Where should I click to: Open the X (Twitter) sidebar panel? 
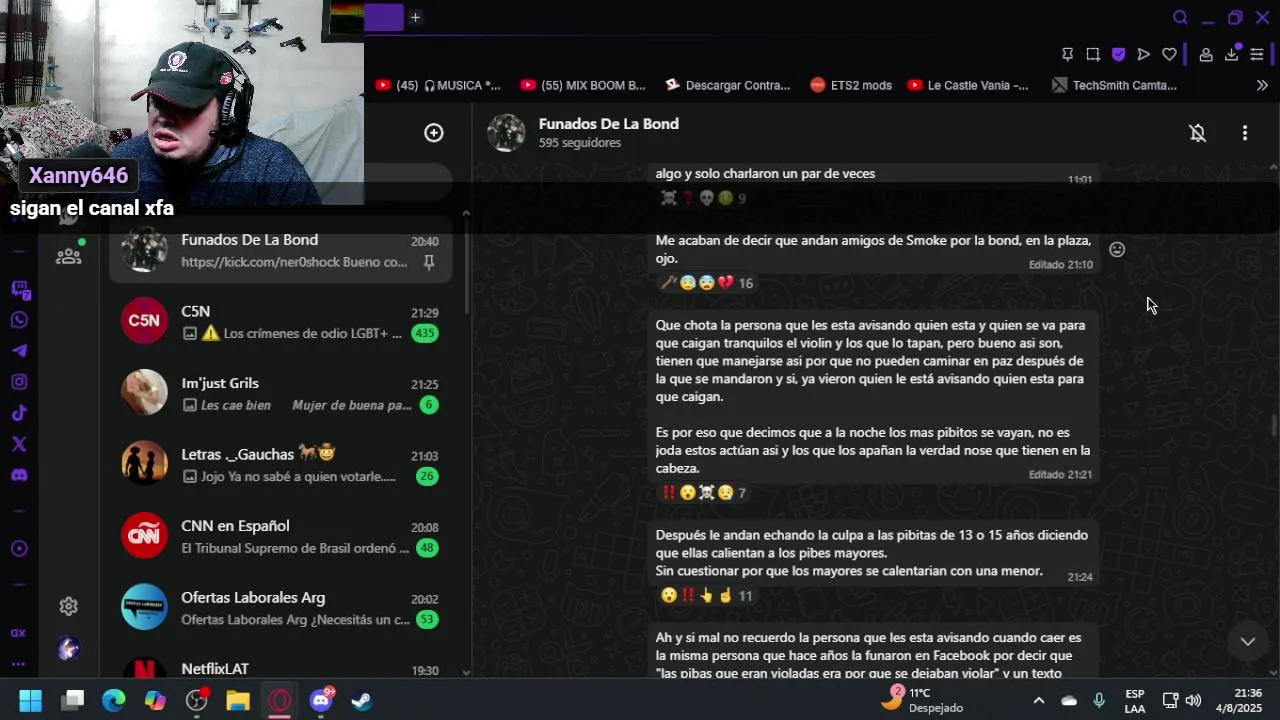pos(20,444)
